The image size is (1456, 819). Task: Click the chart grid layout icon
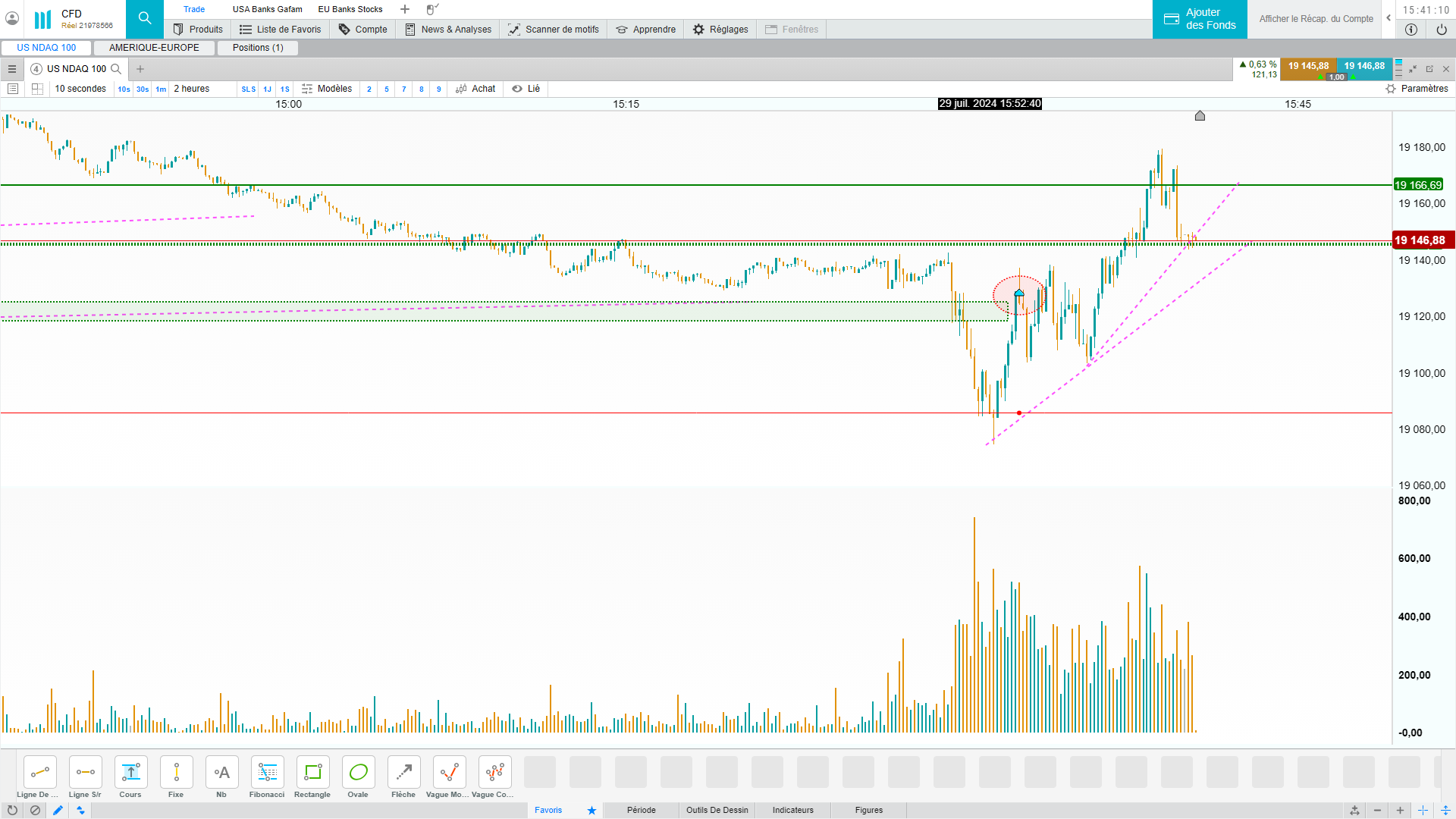(37, 89)
